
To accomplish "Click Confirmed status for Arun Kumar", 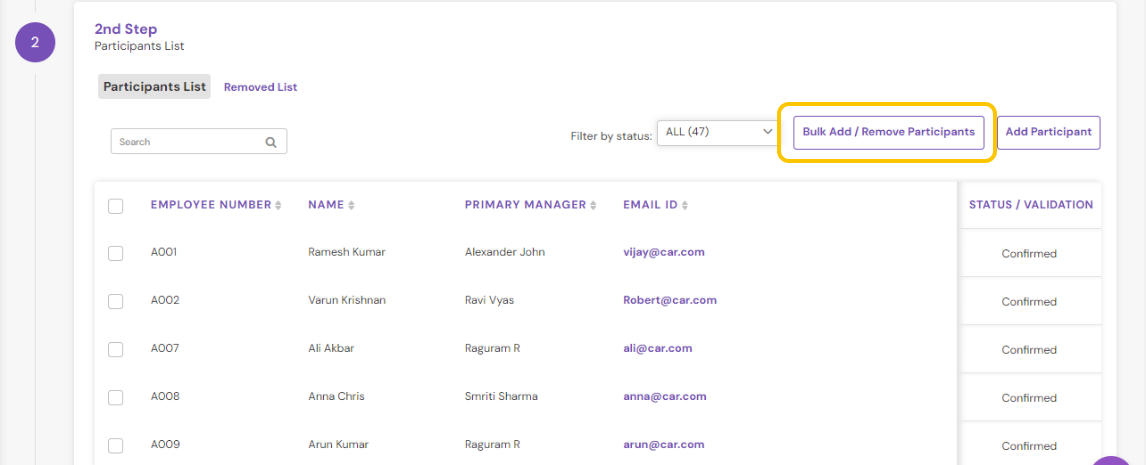I will click(x=1029, y=446).
